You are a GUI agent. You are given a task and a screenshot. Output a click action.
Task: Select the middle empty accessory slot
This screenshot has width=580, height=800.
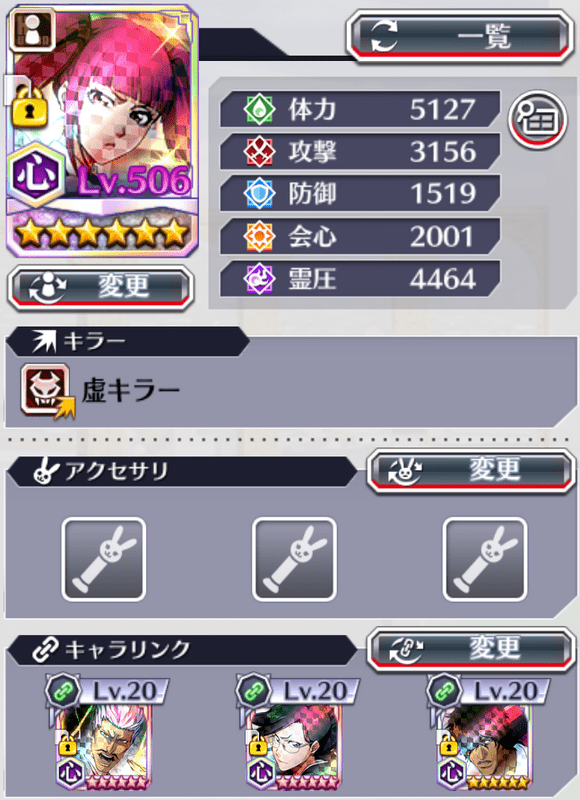click(x=294, y=559)
